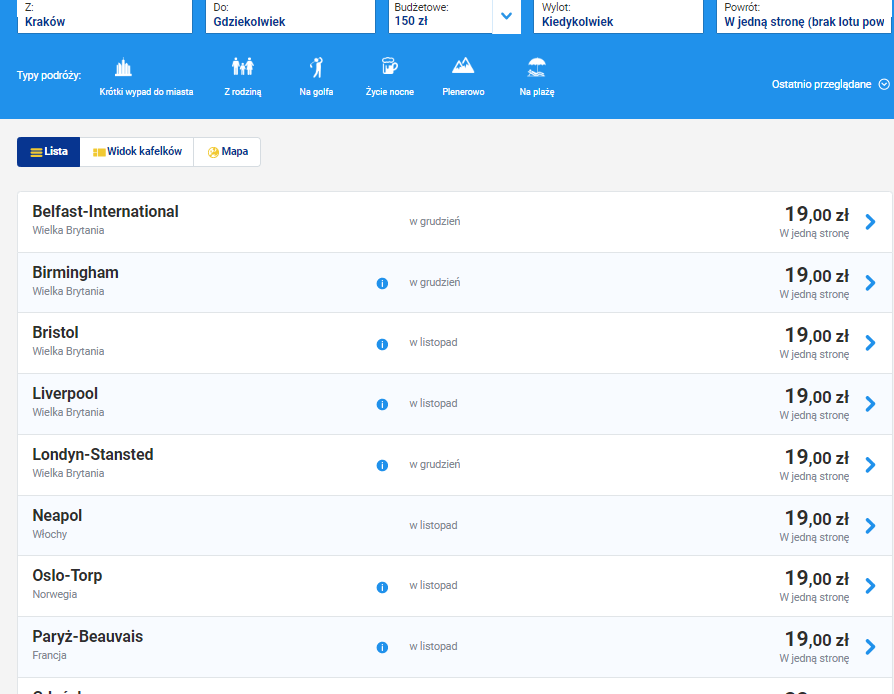The width and height of the screenshot is (894, 694).
Task: Open the Neapol flight offer
Action: click(x=454, y=525)
